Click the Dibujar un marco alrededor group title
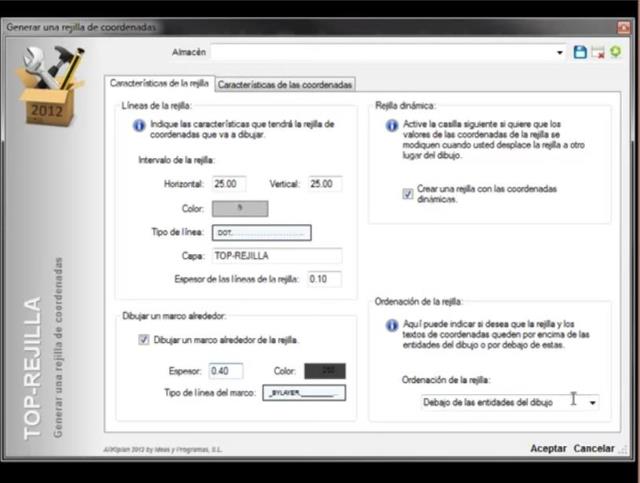Image resolution: width=640 pixels, height=483 pixels. tap(174, 316)
